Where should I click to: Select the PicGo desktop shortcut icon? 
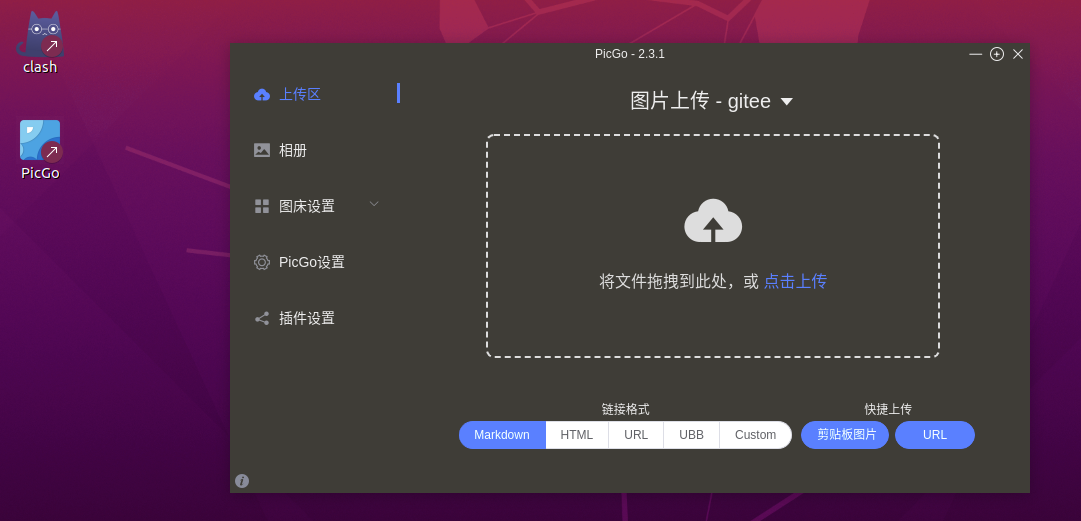click(x=40, y=141)
